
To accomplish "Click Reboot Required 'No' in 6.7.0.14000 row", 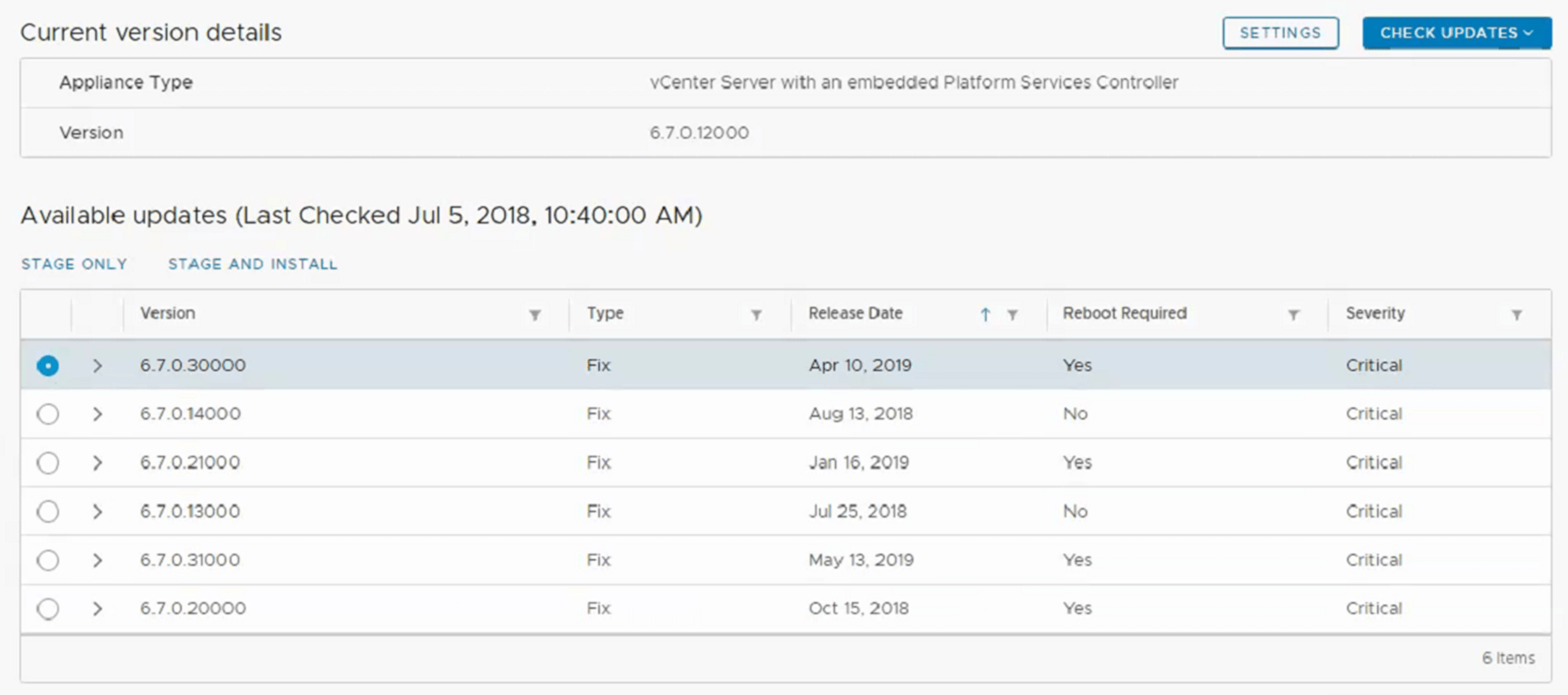I will 1075,414.
